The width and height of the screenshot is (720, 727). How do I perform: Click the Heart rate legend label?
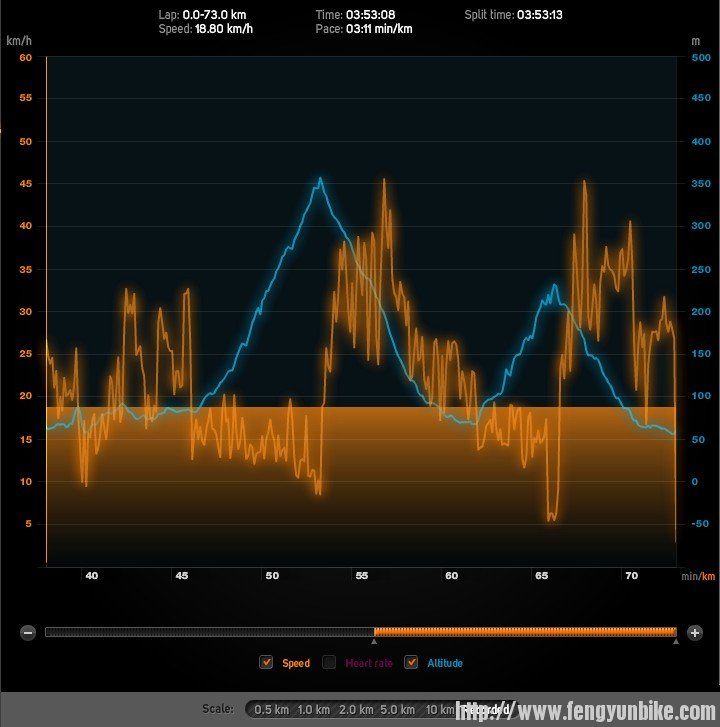(x=369, y=662)
